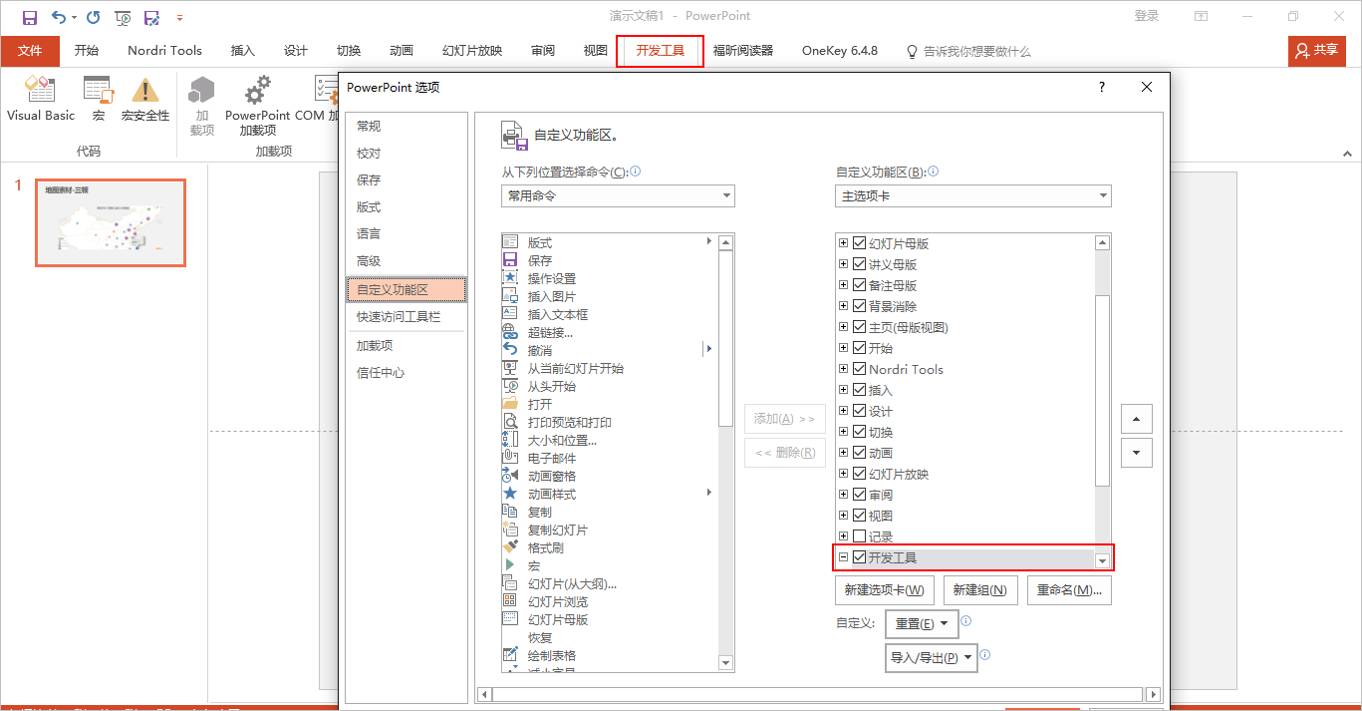Switch to the 开发工具 ribbon tab
The width and height of the screenshot is (1362, 711).
coord(660,51)
